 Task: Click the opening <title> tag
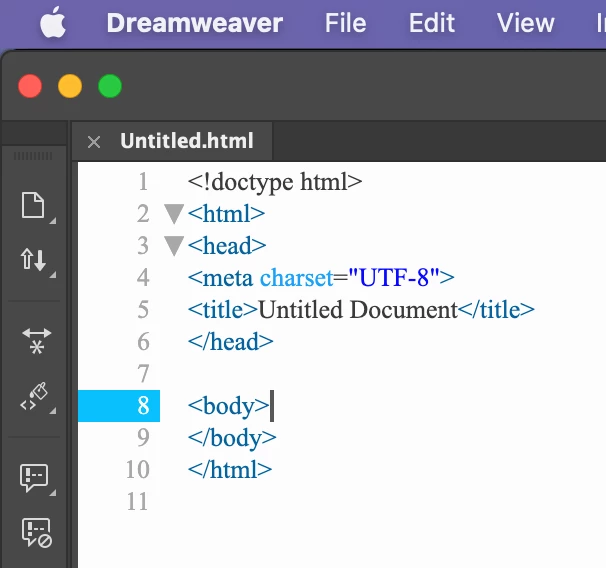[x=223, y=310]
